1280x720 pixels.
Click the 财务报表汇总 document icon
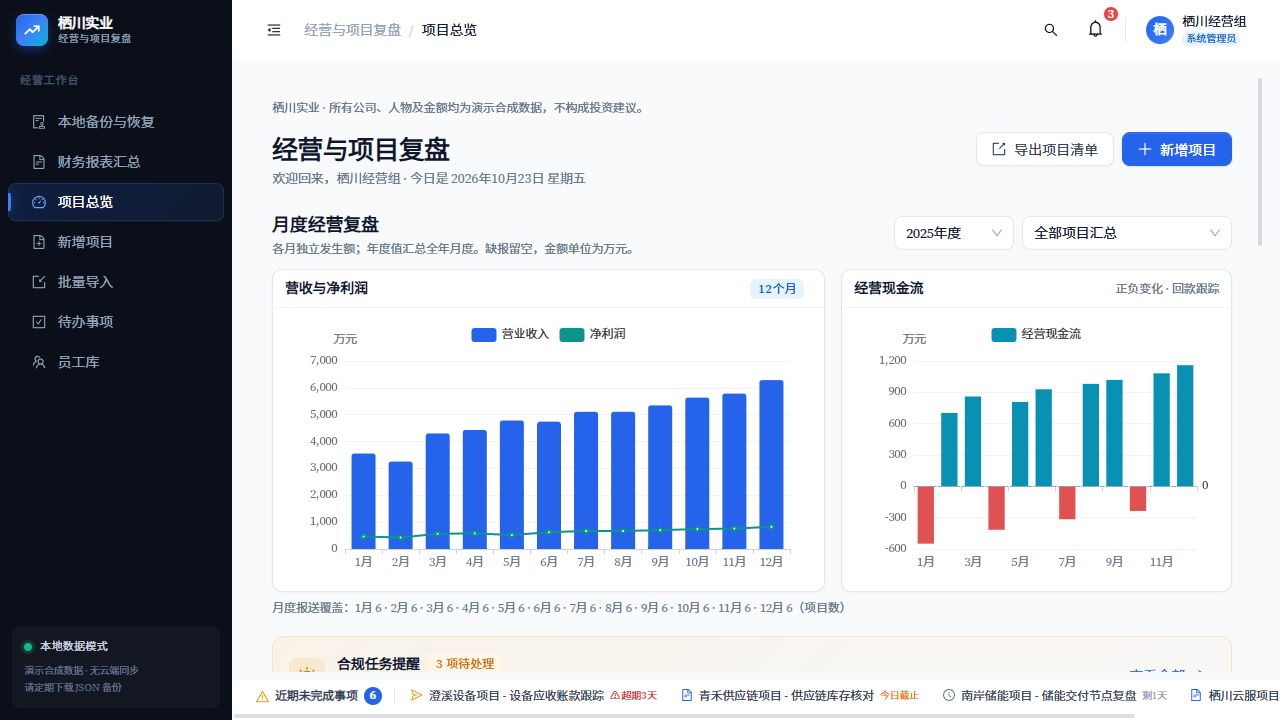39,162
